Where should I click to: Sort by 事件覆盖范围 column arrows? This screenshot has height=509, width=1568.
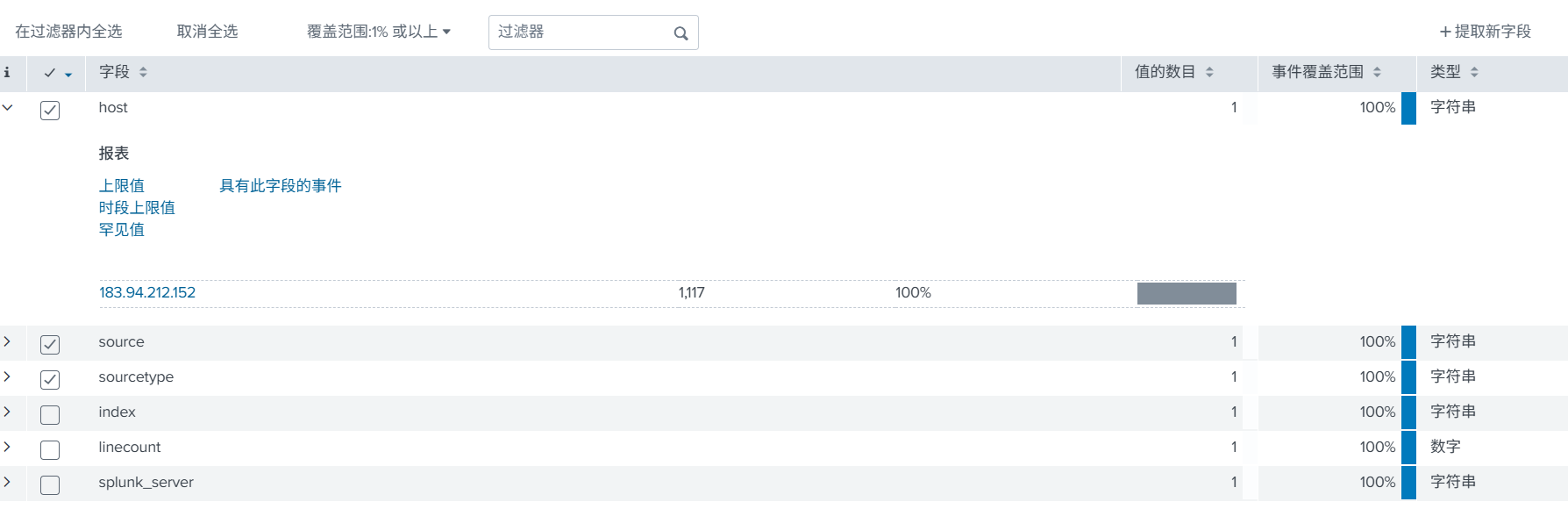pyautogui.click(x=1377, y=72)
